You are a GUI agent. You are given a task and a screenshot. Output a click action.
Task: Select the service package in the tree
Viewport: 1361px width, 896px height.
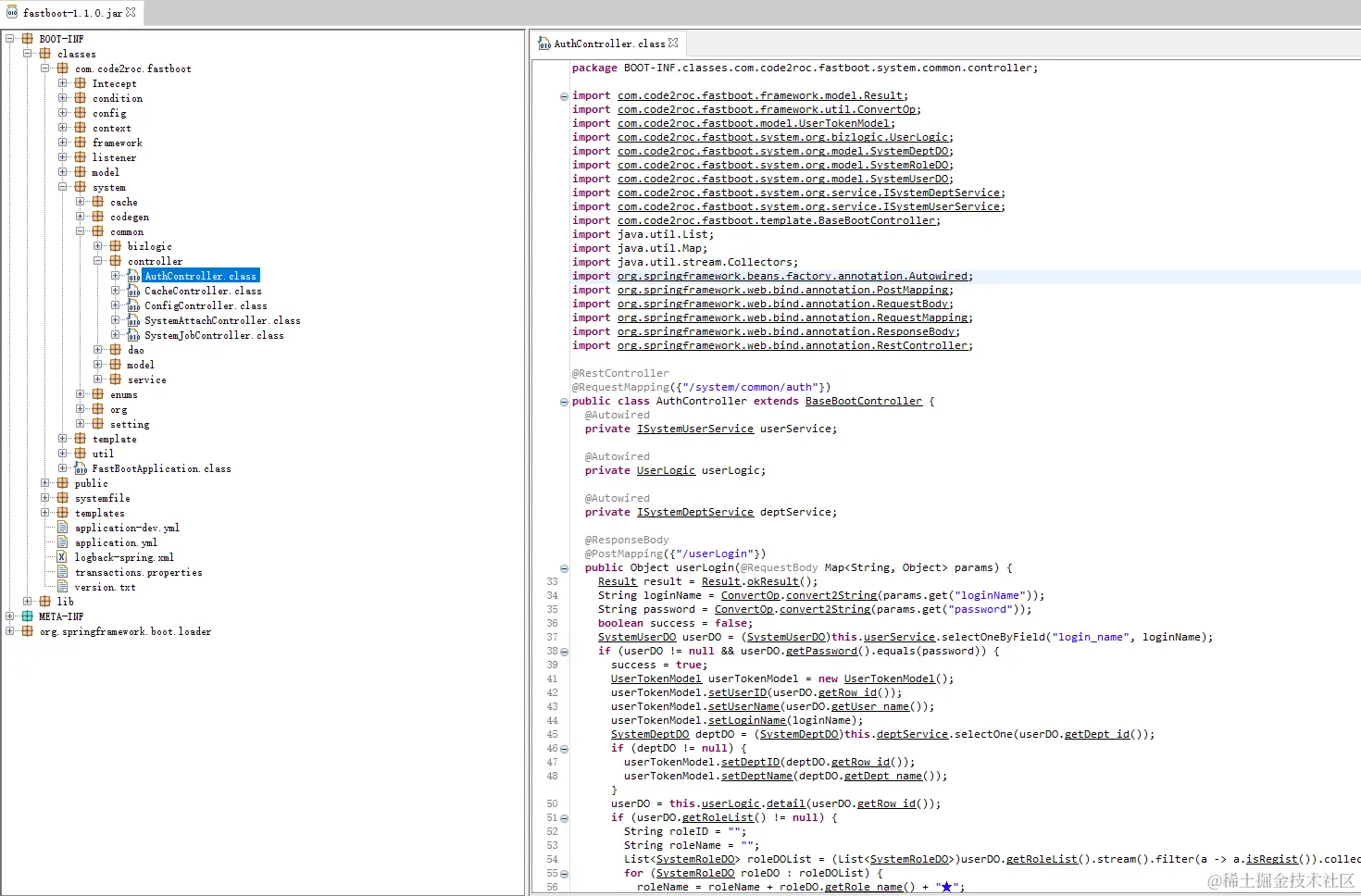point(147,380)
